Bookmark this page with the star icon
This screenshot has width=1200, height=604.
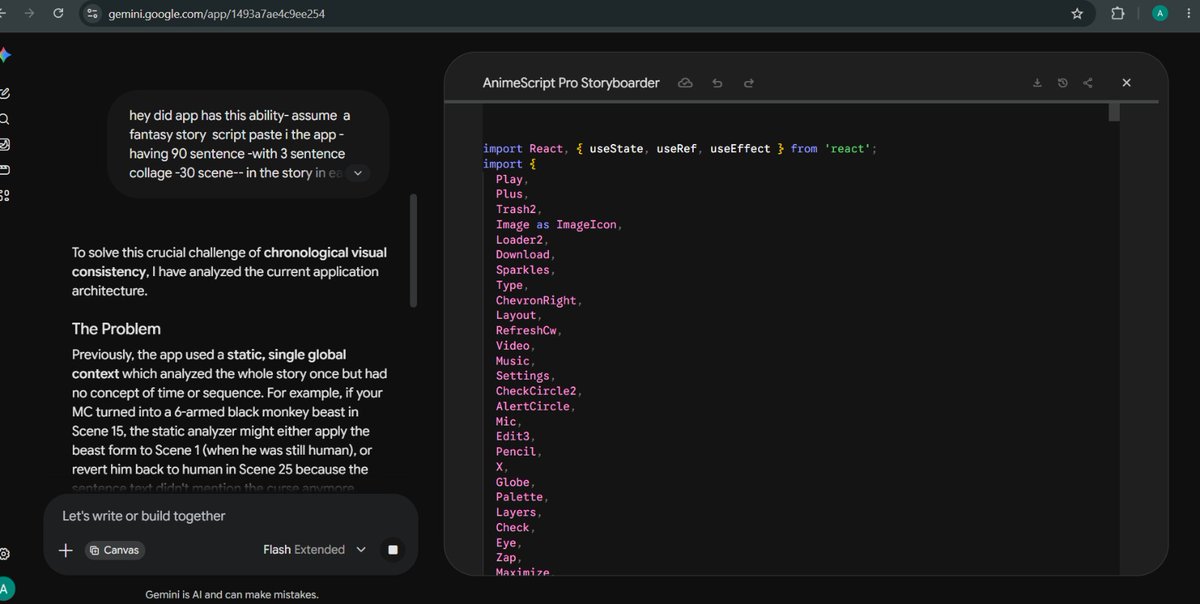[x=1077, y=14]
